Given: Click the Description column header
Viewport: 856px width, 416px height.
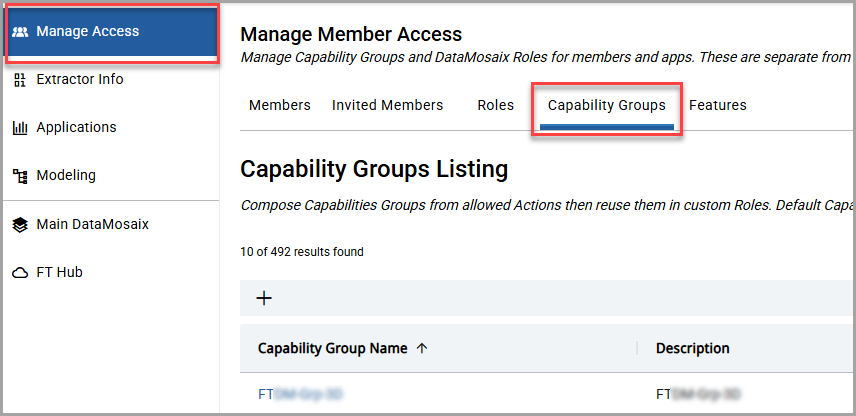Looking at the screenshot, I should pyautogui.click(x=692, y=349).
